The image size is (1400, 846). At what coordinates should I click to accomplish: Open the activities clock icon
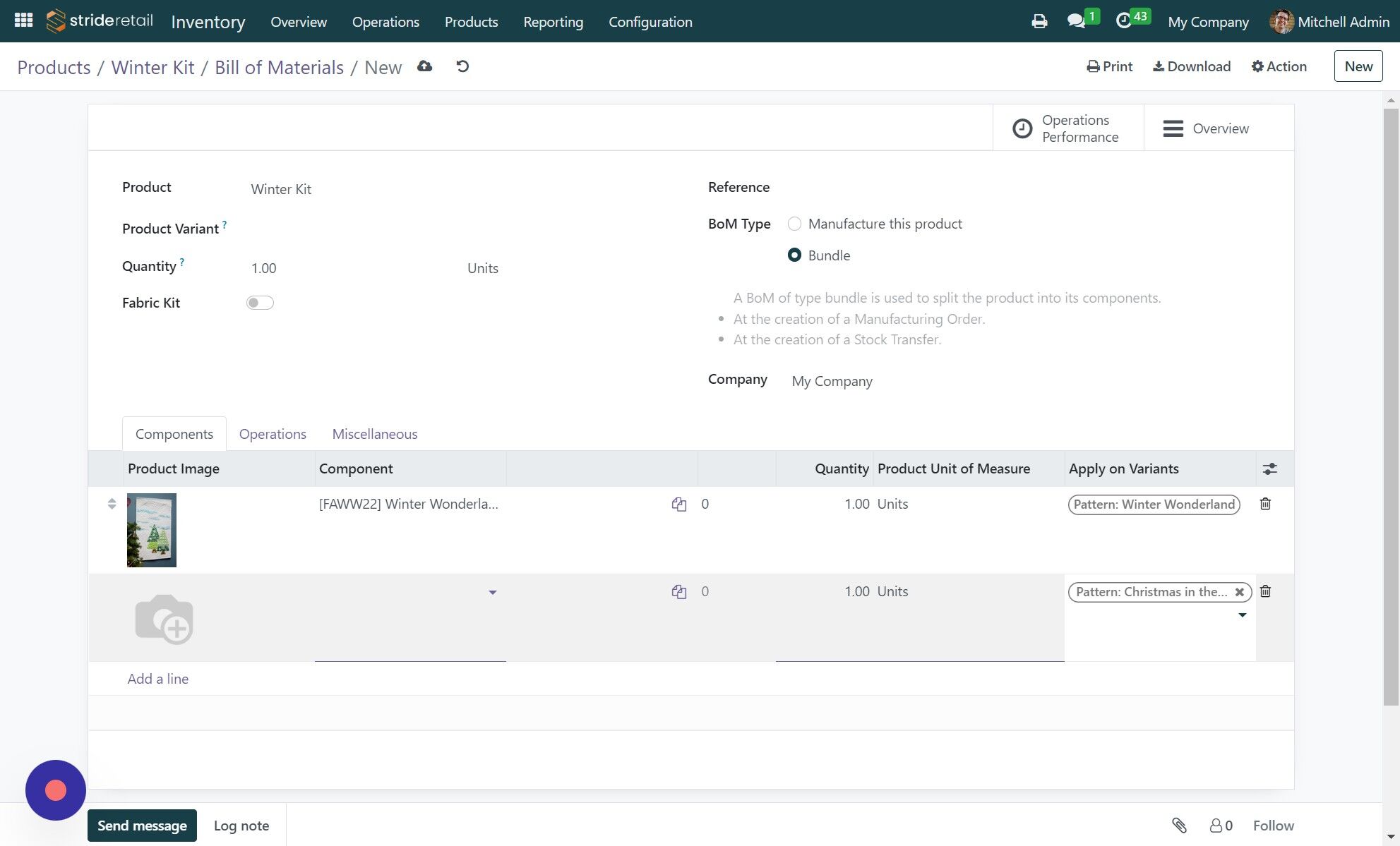tap(1123, 21)
